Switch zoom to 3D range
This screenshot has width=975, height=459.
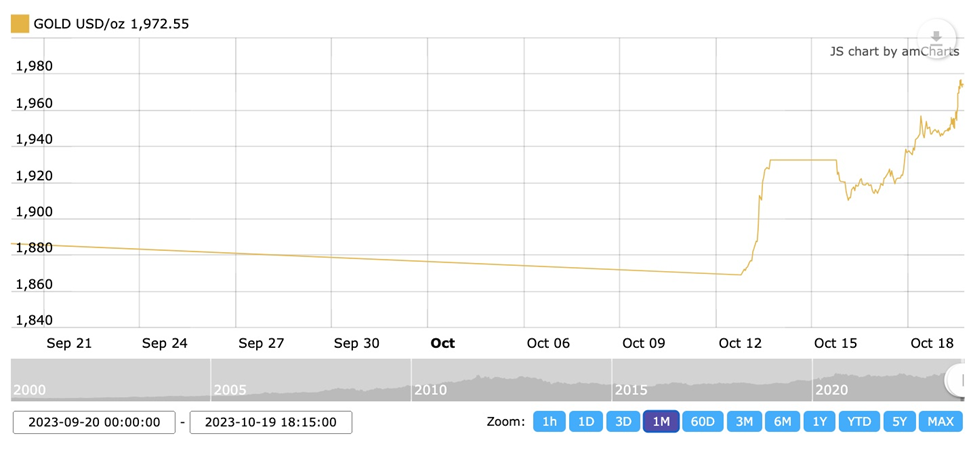pyautogui.click(x=623, y=422)
